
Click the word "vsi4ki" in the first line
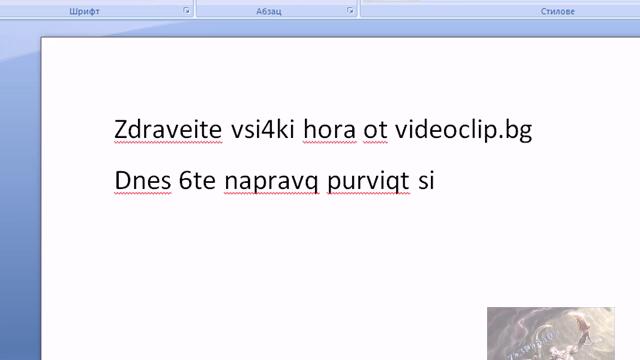pos(263,130)
